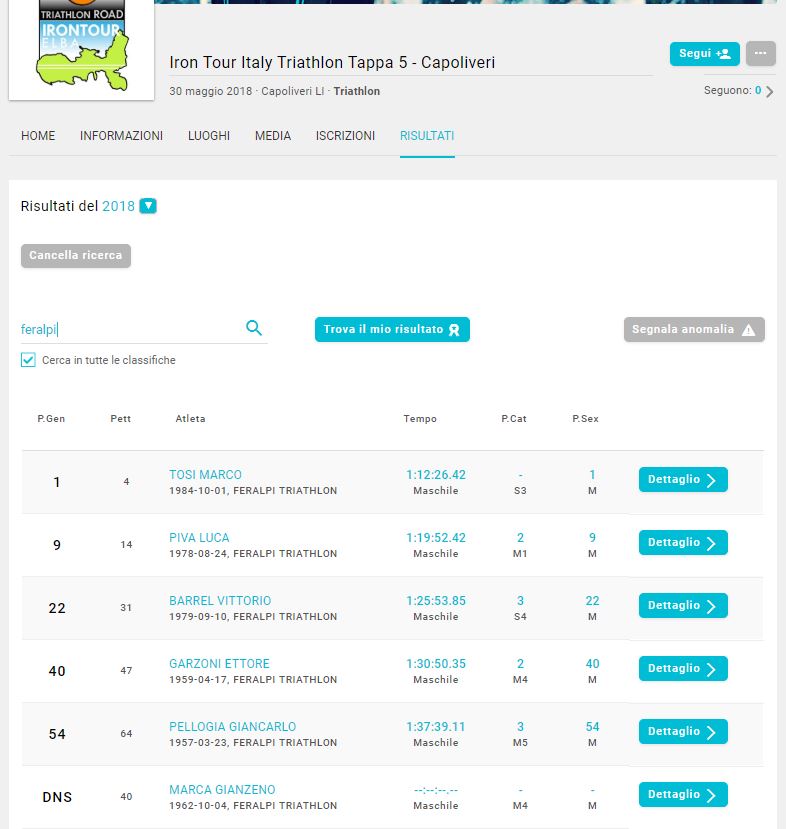Image resolution: width=786 pixels, height=829 pixels.
Task: Click the P.Cat column header
Action: 514,419
